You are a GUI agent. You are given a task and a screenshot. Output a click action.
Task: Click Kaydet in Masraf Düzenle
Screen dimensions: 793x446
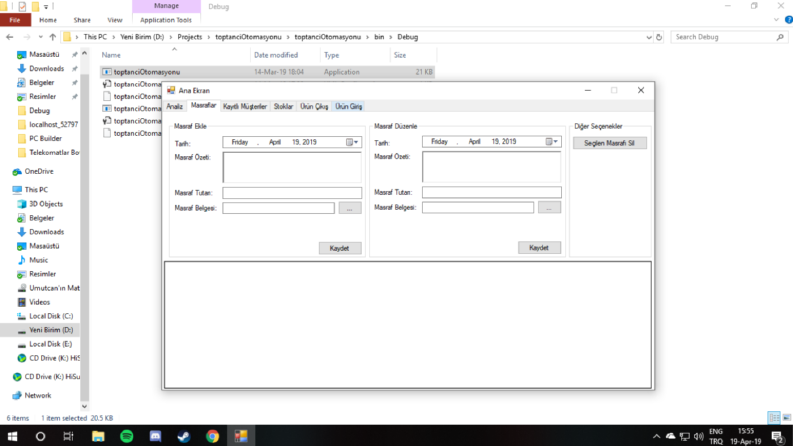coord(539,248)
